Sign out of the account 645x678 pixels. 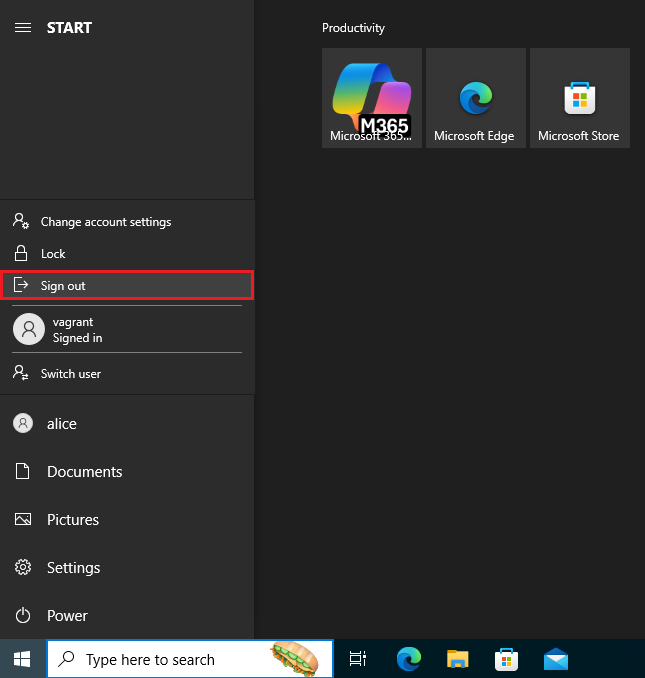pos(127,285)
